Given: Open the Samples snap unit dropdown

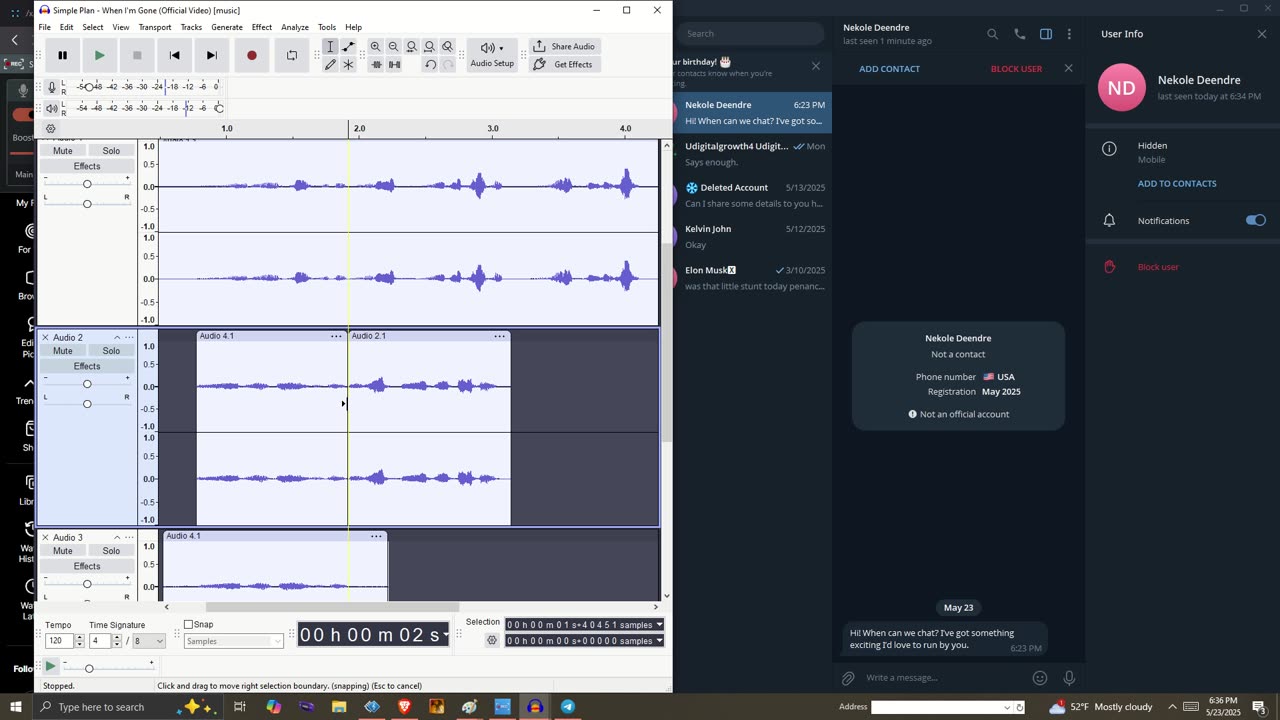Looking at the screenshot, I should point(233,641).
